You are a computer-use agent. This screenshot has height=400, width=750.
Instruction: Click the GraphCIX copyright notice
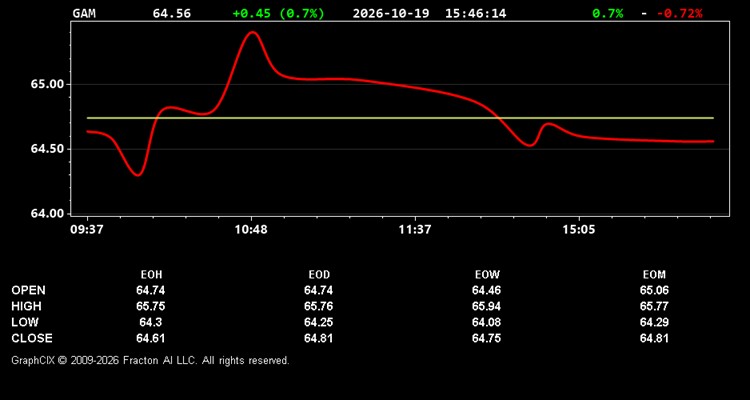[150, 360]
